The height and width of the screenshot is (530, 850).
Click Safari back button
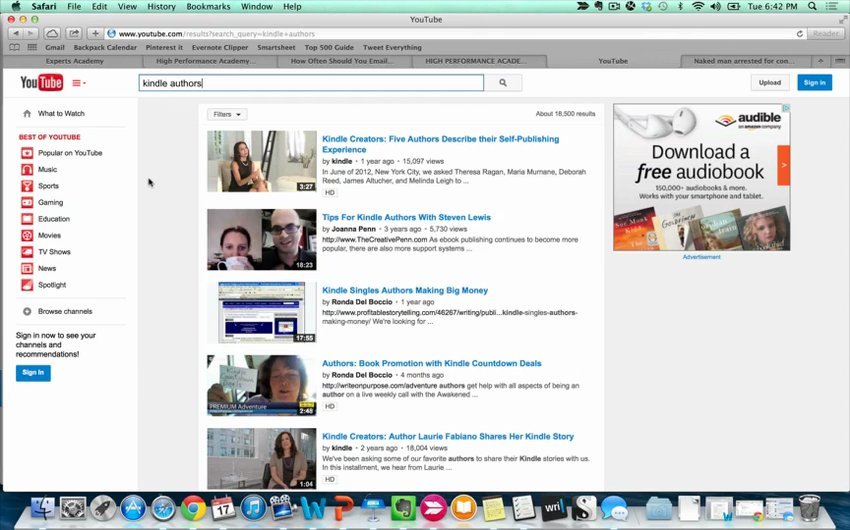click(16, 34)
